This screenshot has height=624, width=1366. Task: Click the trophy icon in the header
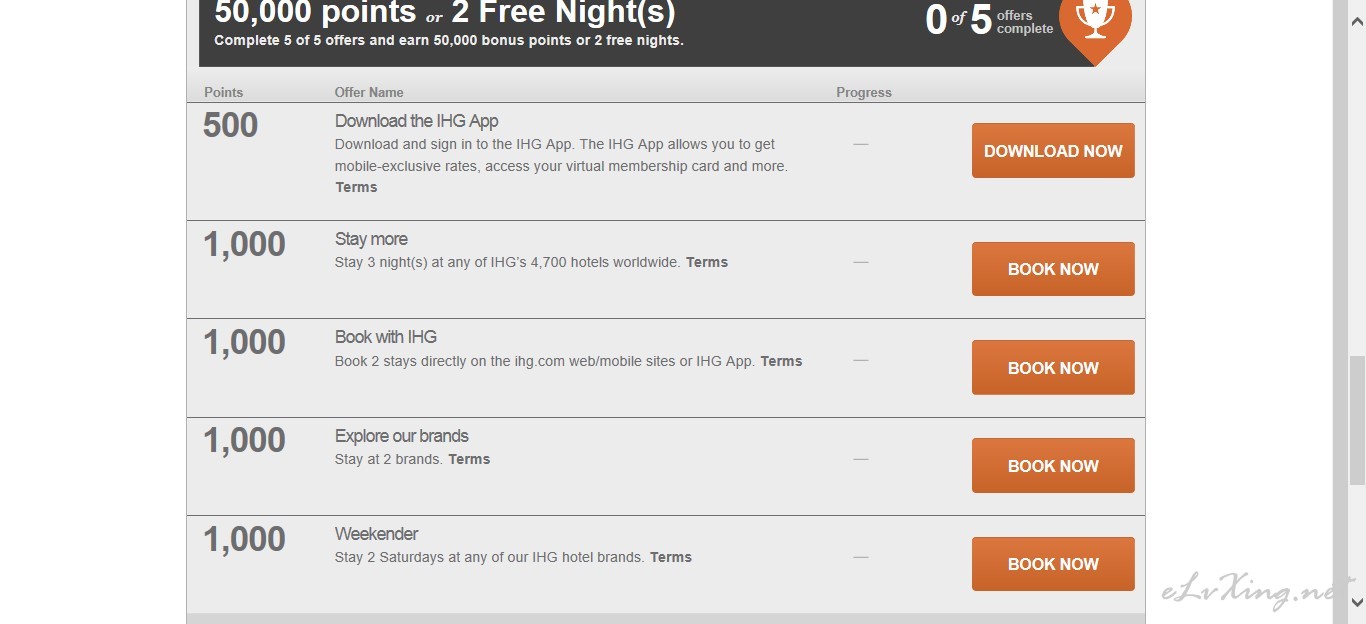[1094, 22]
